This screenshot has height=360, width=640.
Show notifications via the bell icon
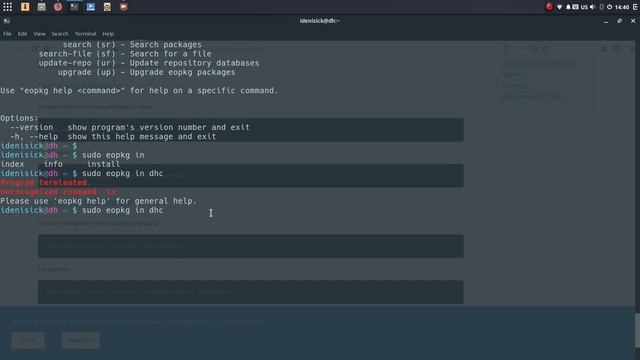click(x=568, y=7)
